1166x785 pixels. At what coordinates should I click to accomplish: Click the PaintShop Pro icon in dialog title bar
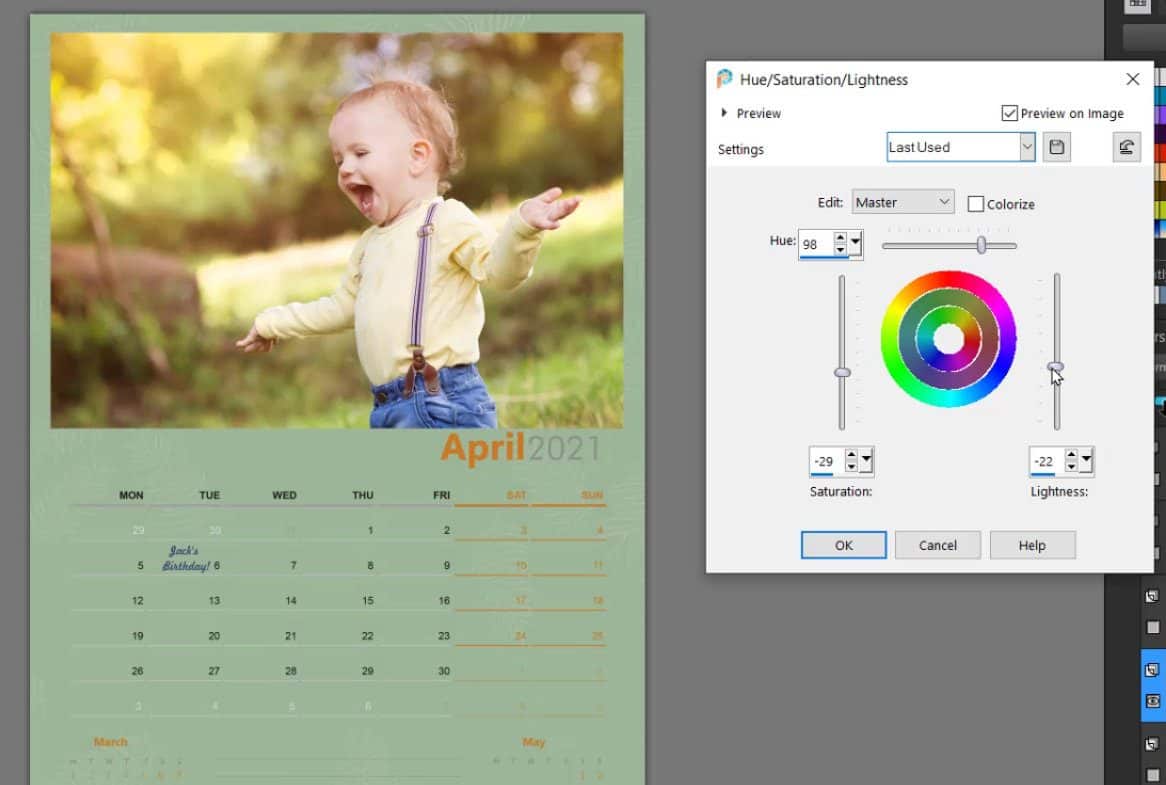tap(724, 79)
